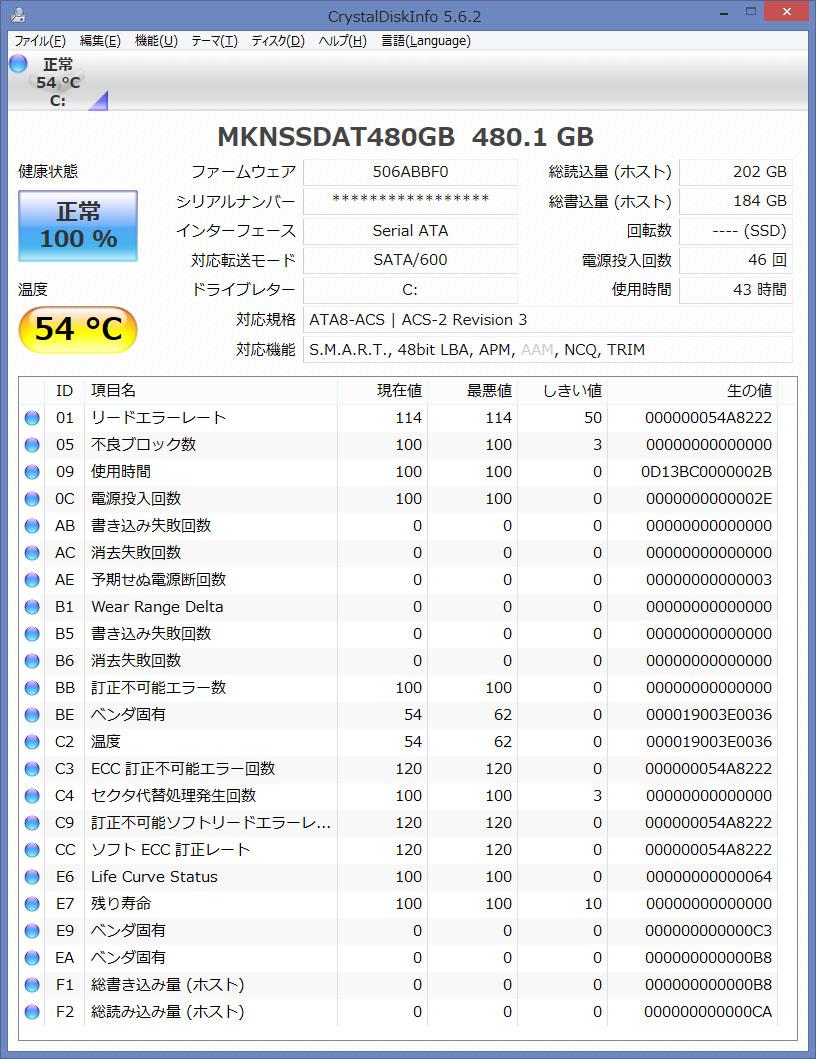The height and width of the screenshot is (1059, 816).
Task: Click status orb for ID AC row
Action: 32,552
